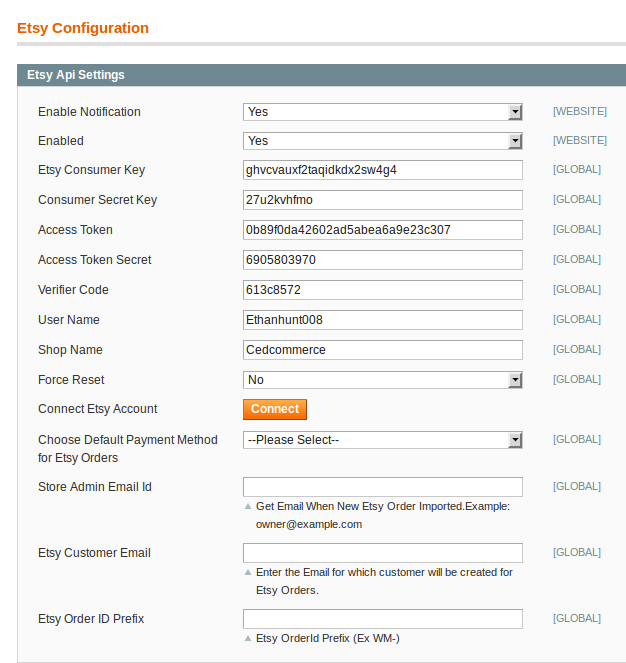
Task: Click the Enable Notification label
Action: [89, 112]
